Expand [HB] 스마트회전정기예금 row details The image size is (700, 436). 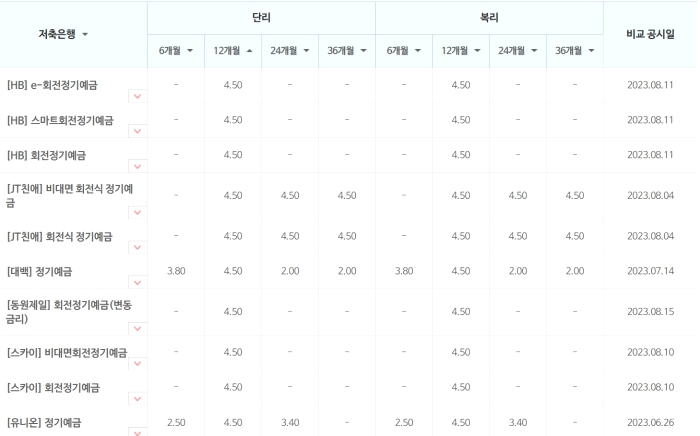138,131
